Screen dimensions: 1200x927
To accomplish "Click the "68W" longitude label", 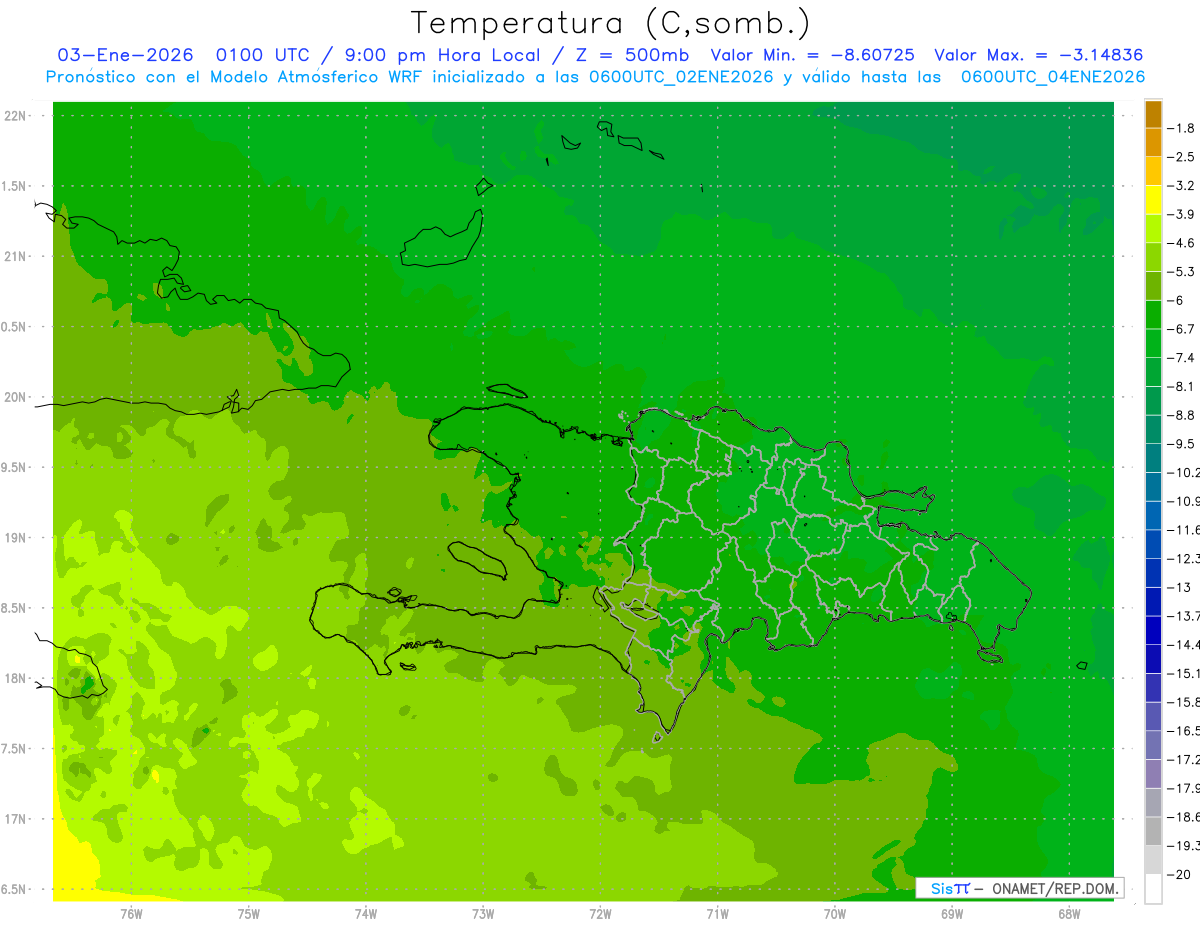I will (1069, 914).
